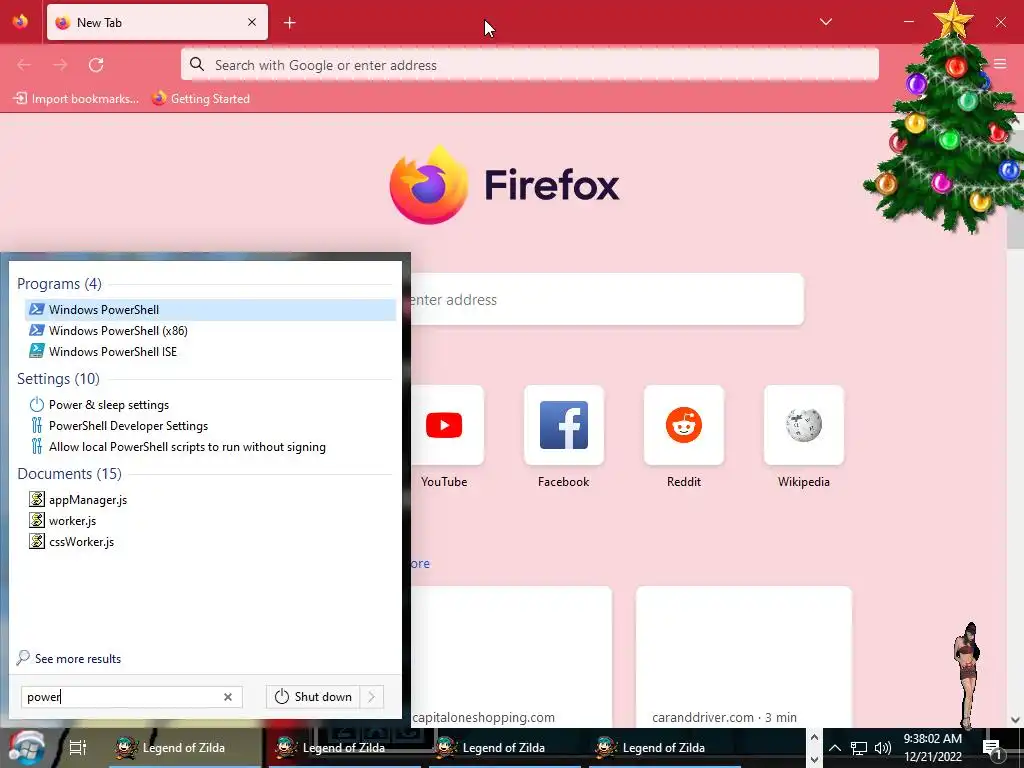The width and height of the screenshot is (1024, 768).
Task: Clear the start menu search text
Action: 228,697
